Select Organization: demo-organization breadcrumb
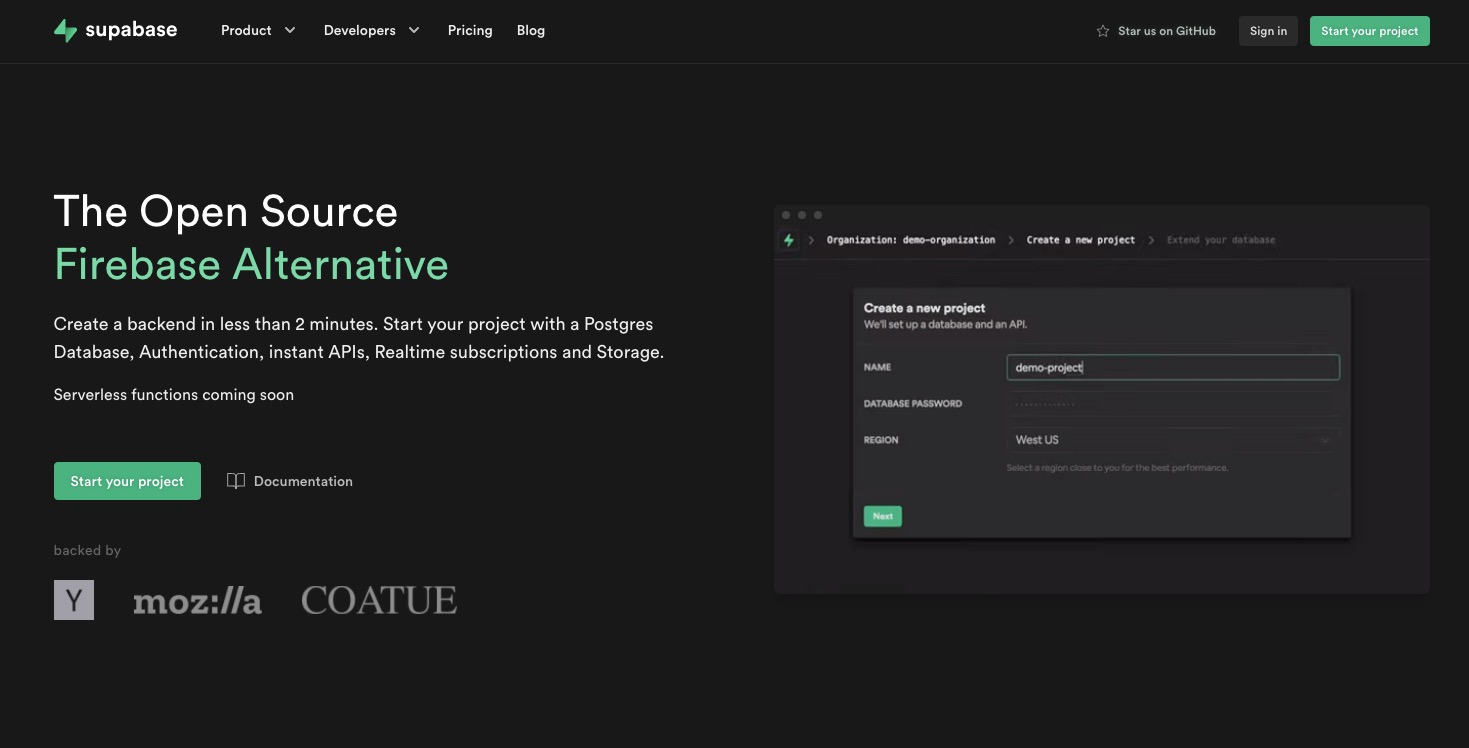Viewport: 1469px width, 748px height. click(911, 240)
